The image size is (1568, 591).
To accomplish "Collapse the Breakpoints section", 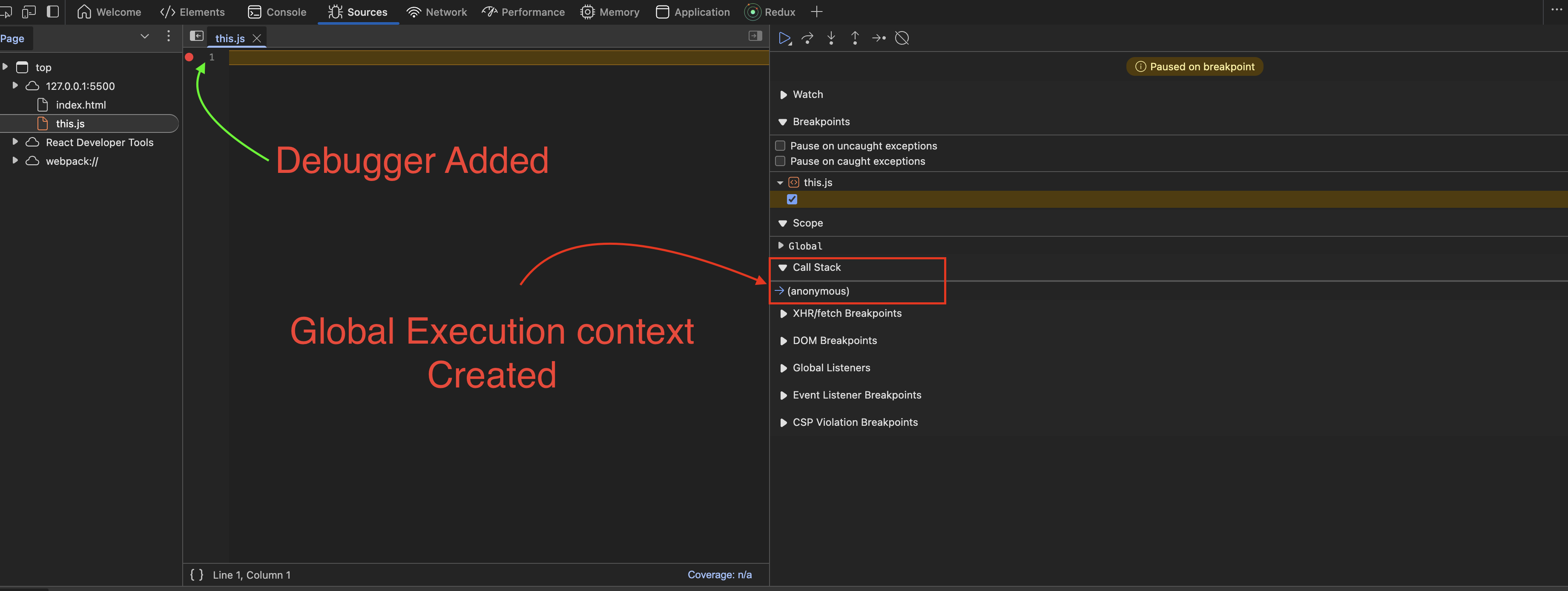I will (x=783, y=122).
